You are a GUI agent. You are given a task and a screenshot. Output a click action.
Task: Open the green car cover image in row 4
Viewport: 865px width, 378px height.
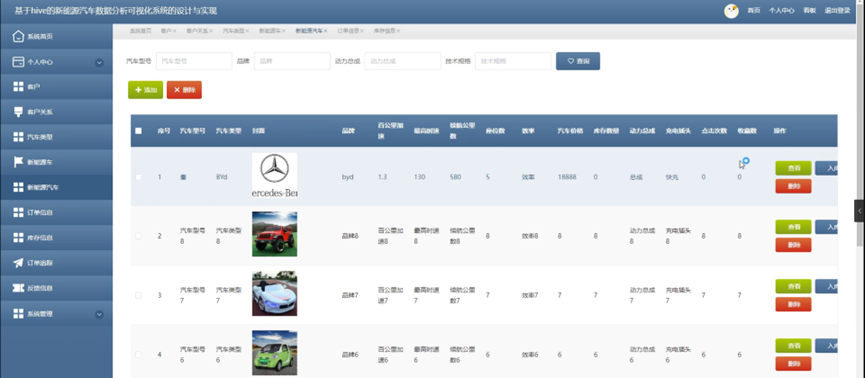click(275, 352)
